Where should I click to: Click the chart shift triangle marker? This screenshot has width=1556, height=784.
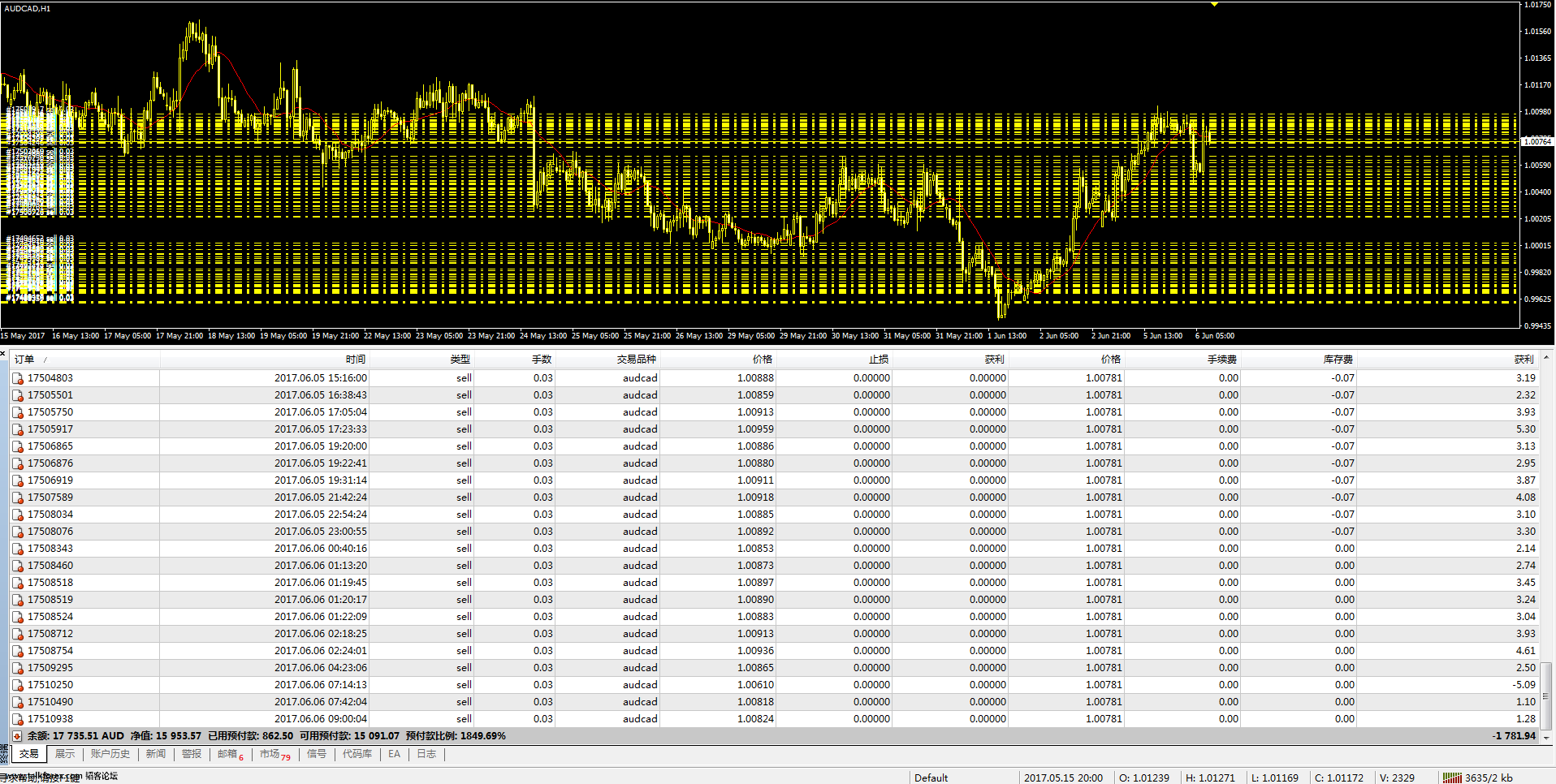click(1214, 4)
